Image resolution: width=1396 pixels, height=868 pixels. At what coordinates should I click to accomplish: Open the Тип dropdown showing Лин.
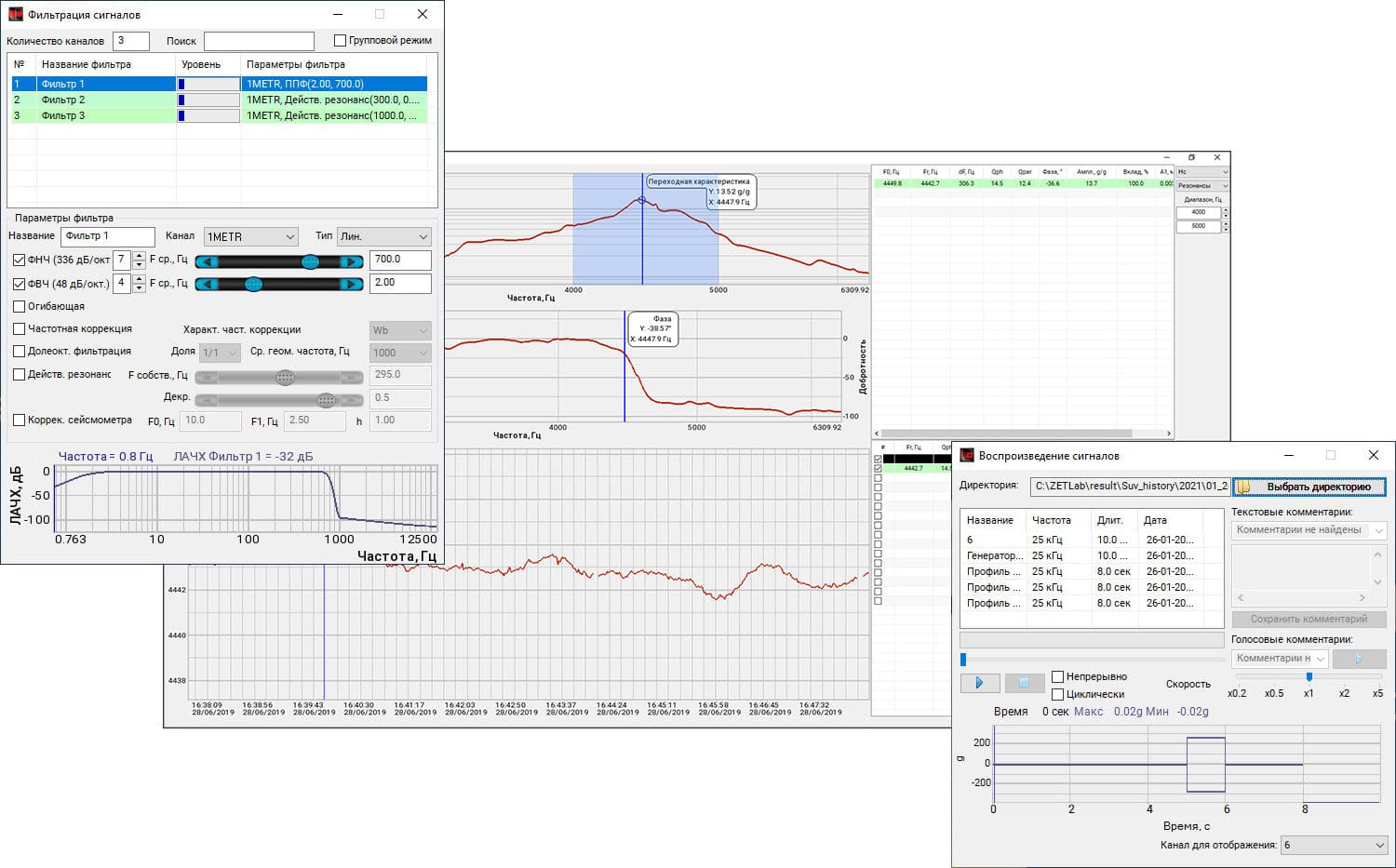point(383,236)
